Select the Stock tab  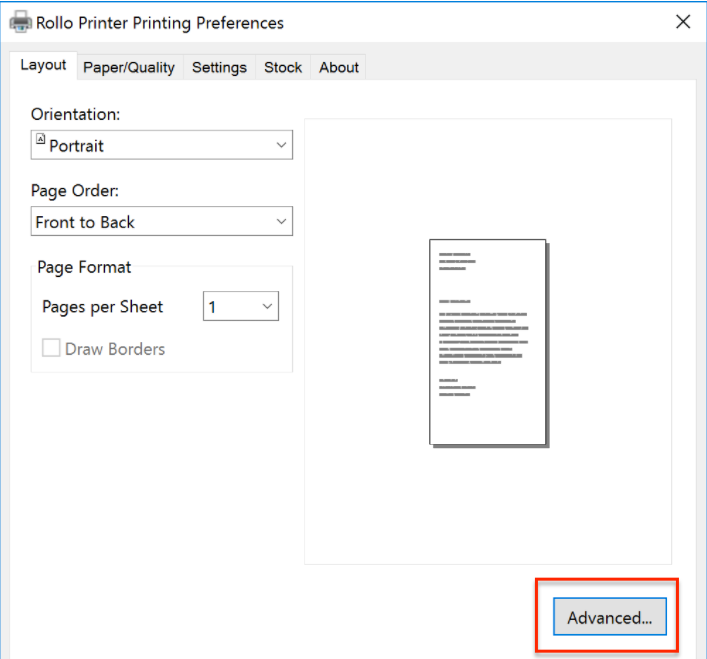[283, 68]
